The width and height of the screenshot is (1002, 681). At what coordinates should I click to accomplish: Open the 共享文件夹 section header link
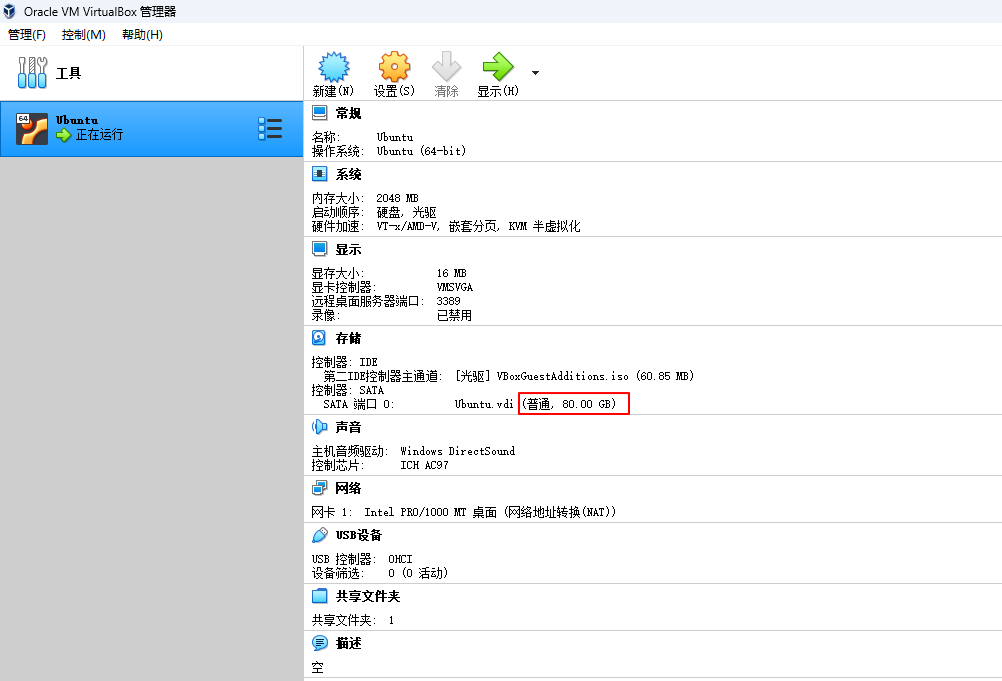click(x=368, y=597)
